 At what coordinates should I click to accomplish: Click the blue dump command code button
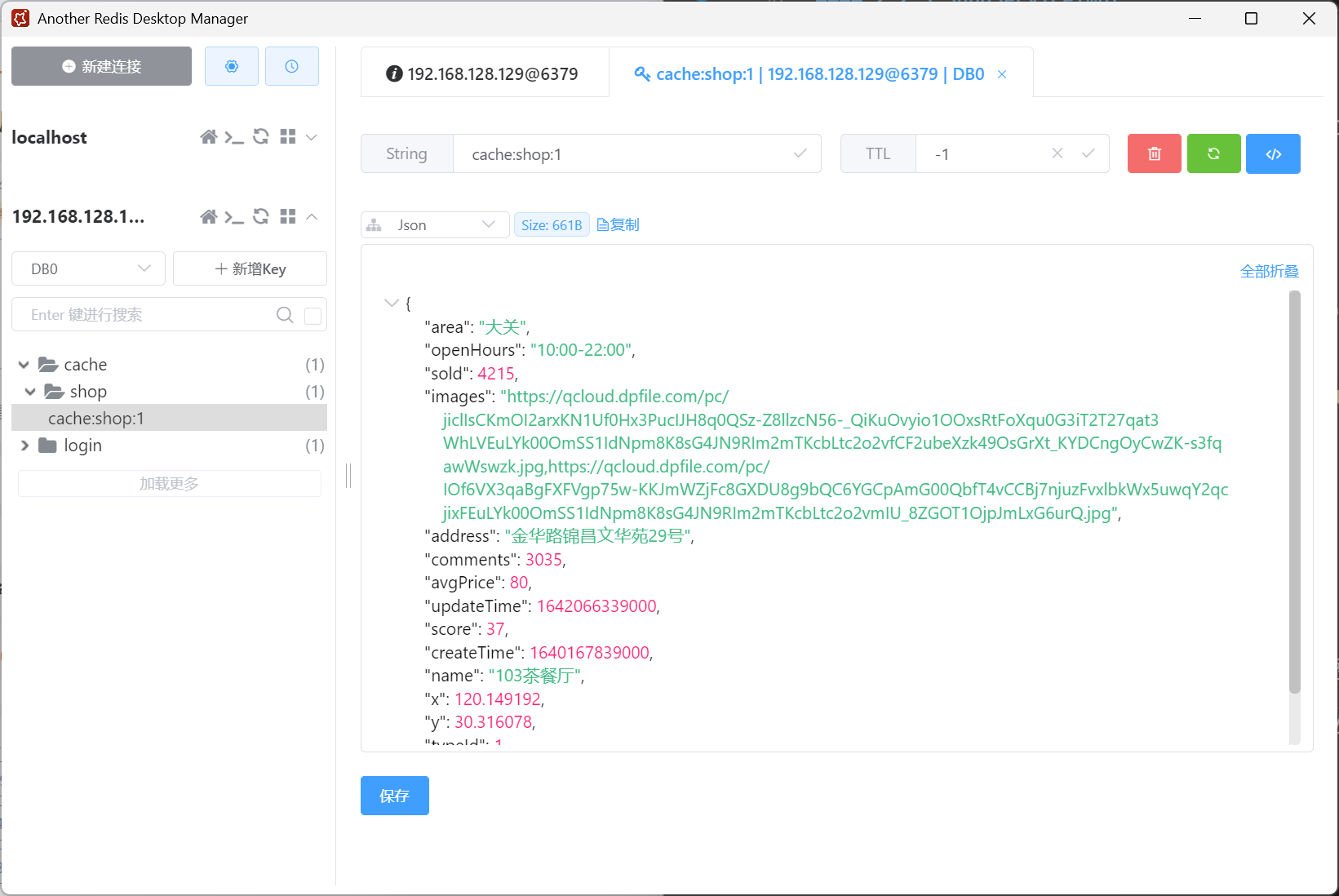1273,153
